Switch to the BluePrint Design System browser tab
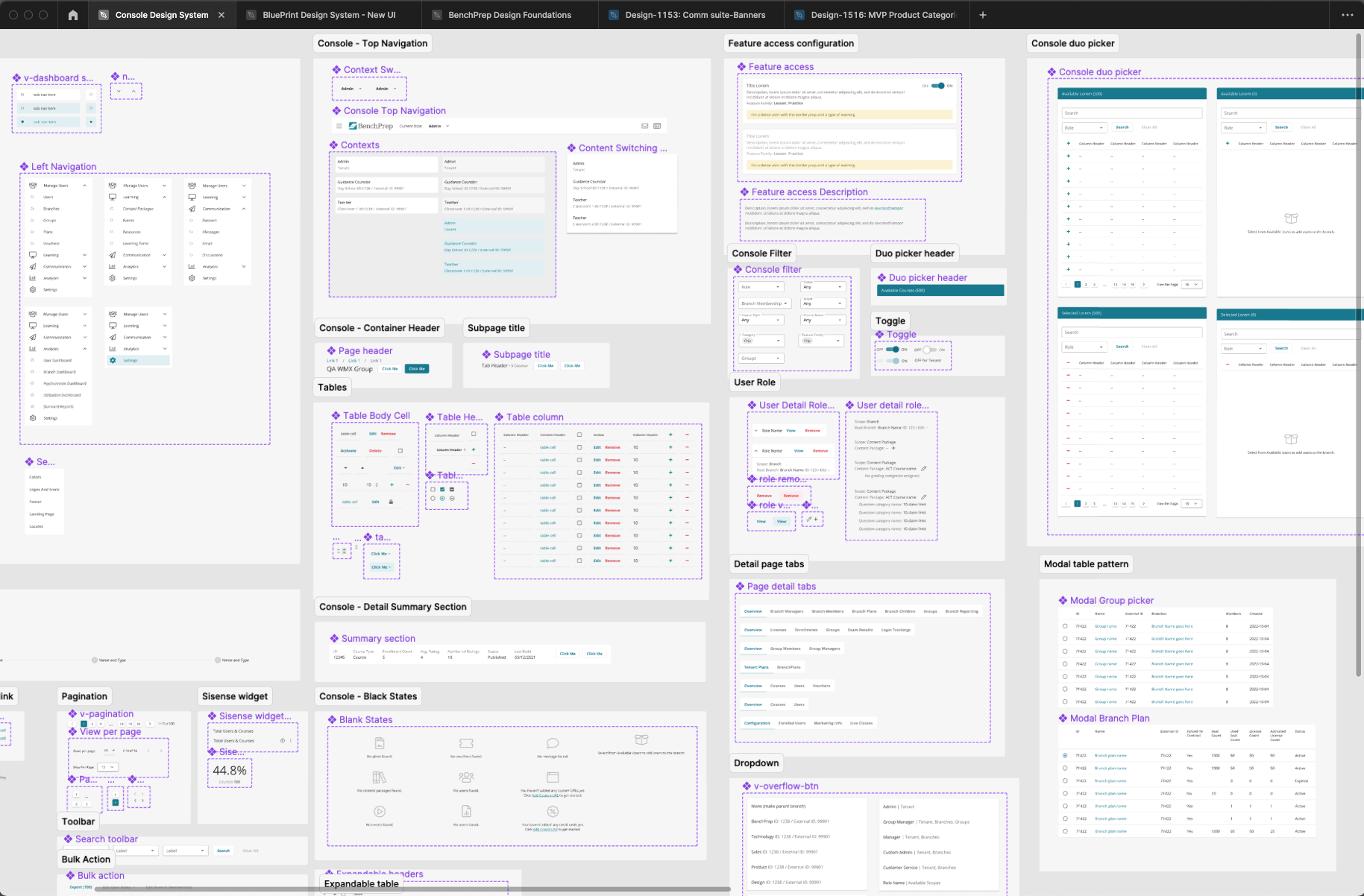1364x896 pixels. 328,15
